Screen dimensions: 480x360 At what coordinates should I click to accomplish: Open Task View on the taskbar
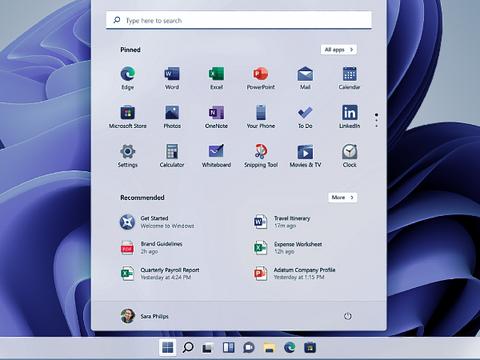(x=208, y=348)
